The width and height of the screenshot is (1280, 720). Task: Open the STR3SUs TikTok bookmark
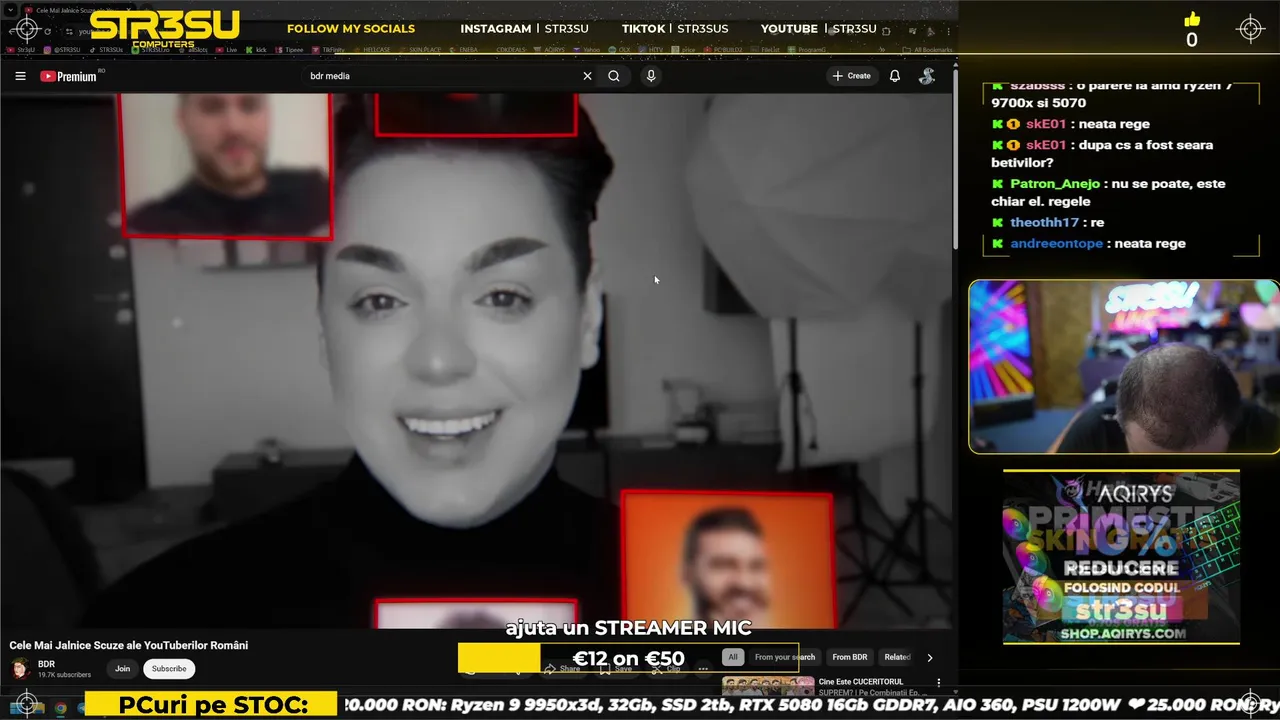point(106,49)
